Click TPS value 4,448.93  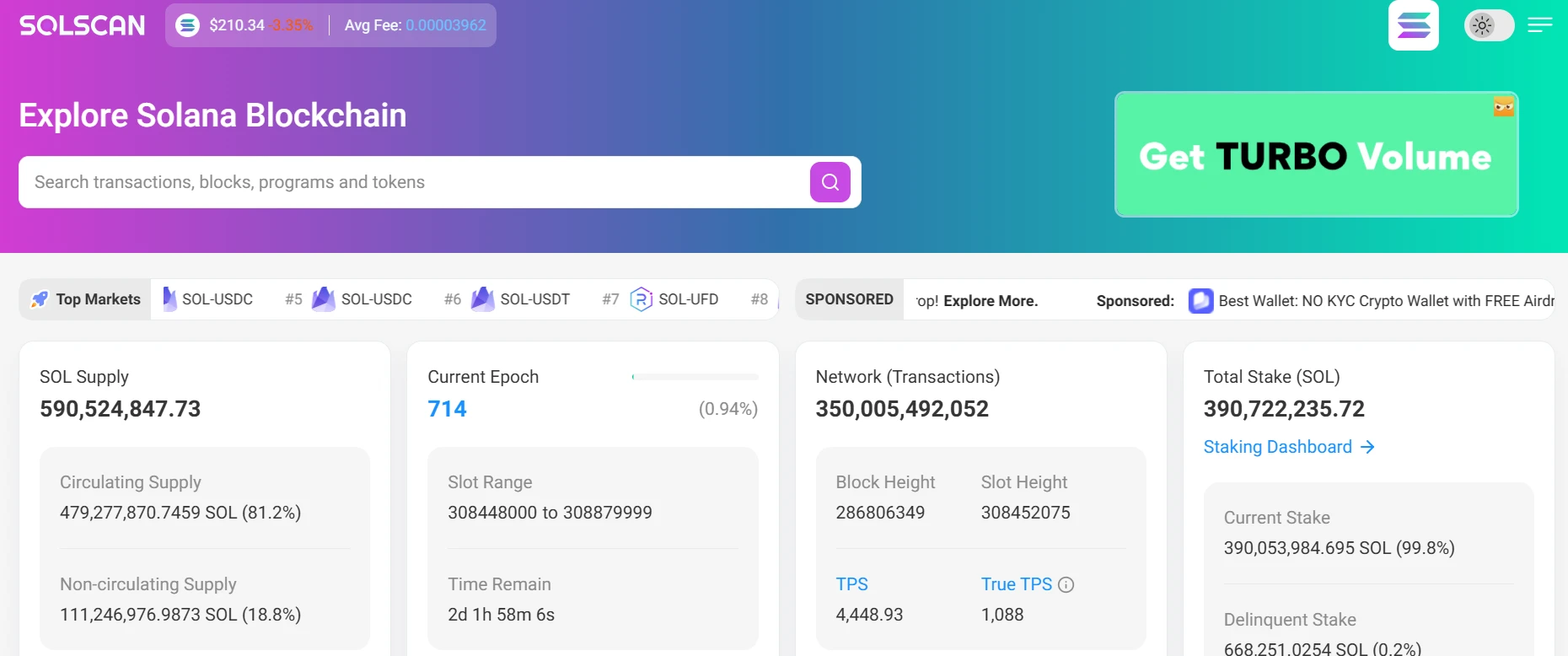point(869,615)
